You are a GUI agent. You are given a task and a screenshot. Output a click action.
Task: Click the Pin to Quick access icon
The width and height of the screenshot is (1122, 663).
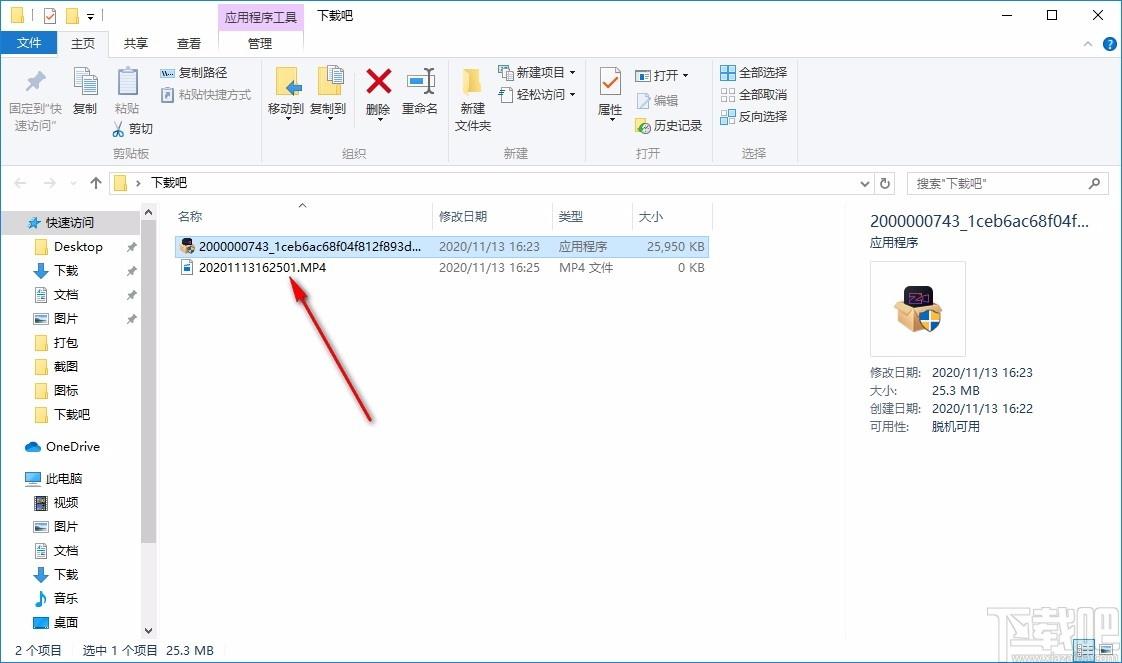pos(34,82)
